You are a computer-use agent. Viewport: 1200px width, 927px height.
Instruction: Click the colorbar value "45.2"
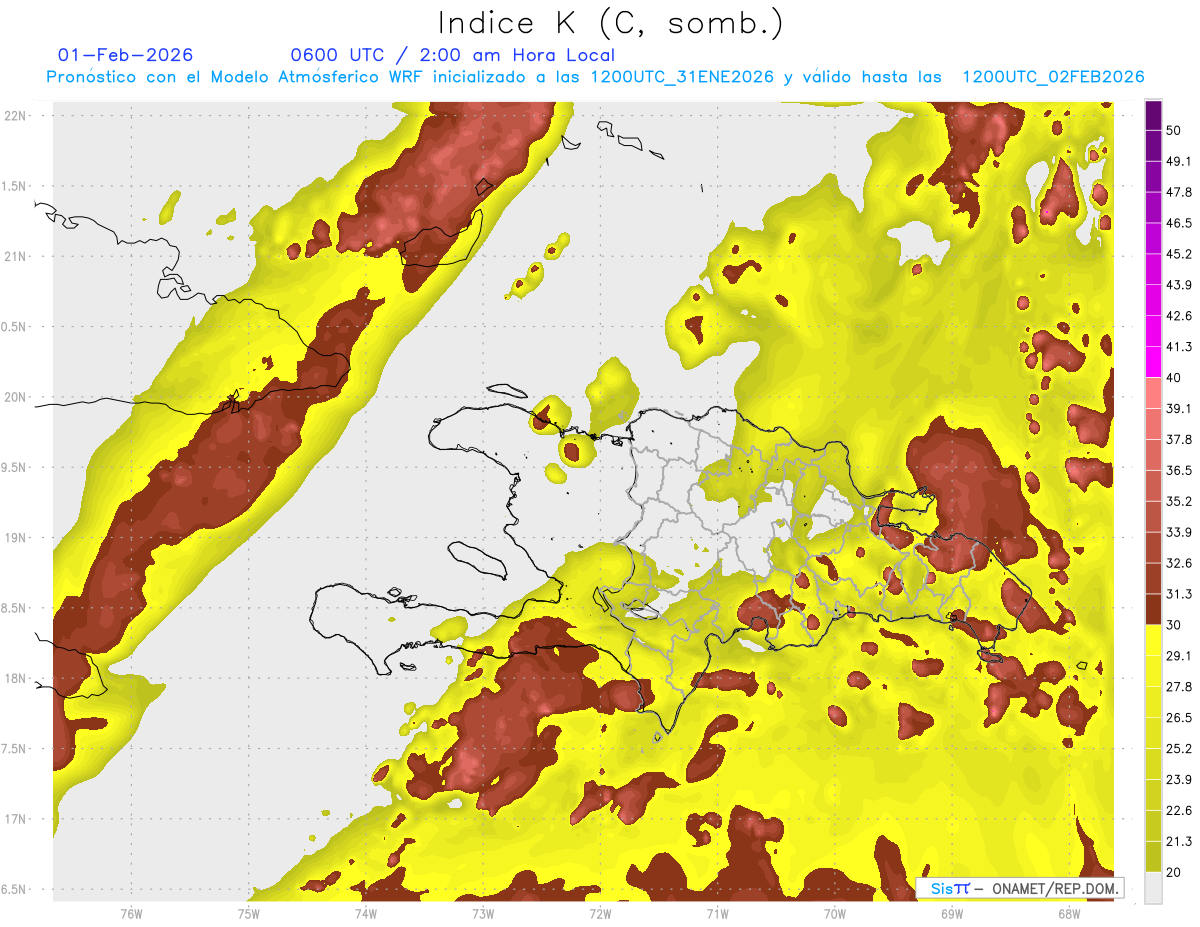(x=1179, y=254)
